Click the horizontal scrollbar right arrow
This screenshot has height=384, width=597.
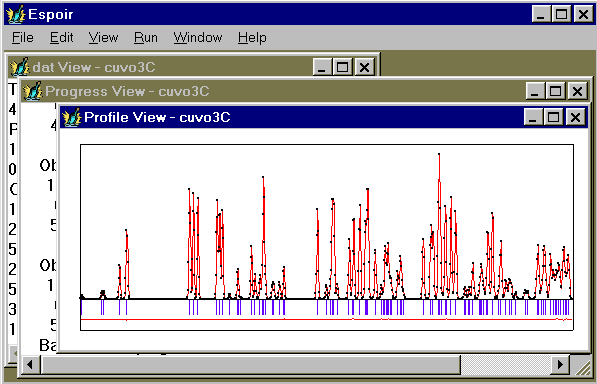[x=560, y=365]
